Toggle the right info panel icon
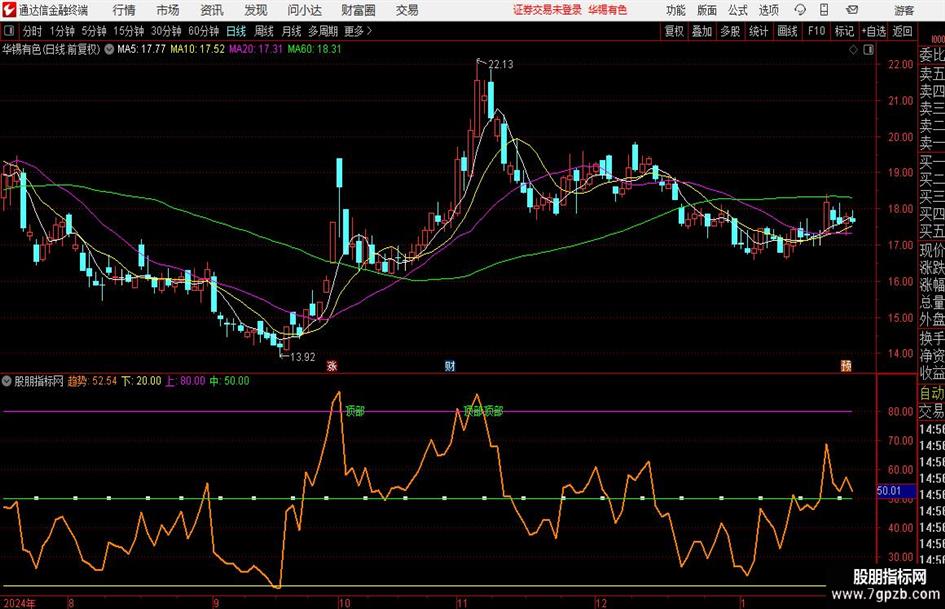This screenshot has height=609, width=945. coord(868,49)
